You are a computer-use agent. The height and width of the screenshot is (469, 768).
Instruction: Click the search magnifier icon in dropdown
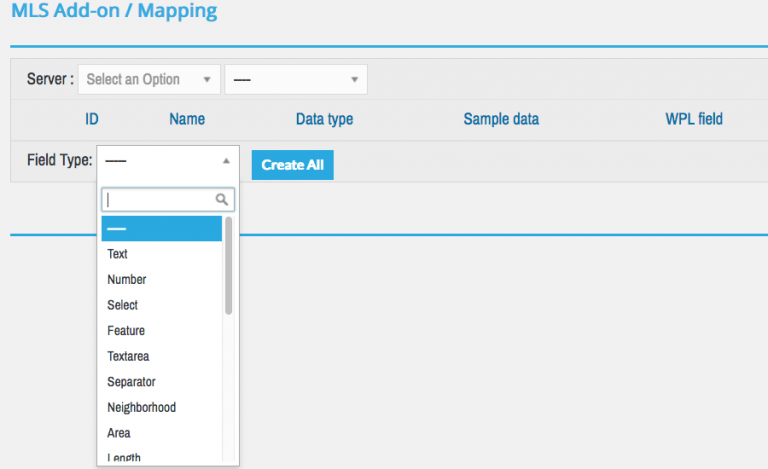[x=222, y=200]
